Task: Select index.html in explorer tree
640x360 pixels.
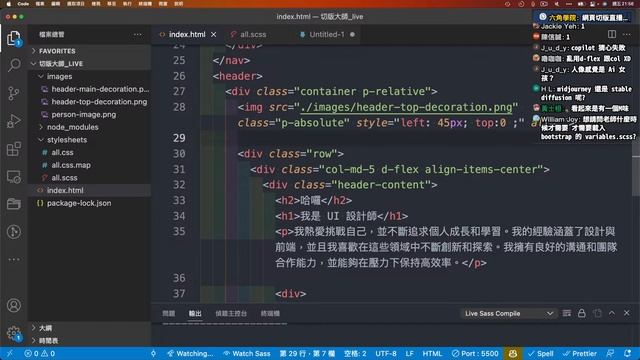Action: (x=65, y=190)
